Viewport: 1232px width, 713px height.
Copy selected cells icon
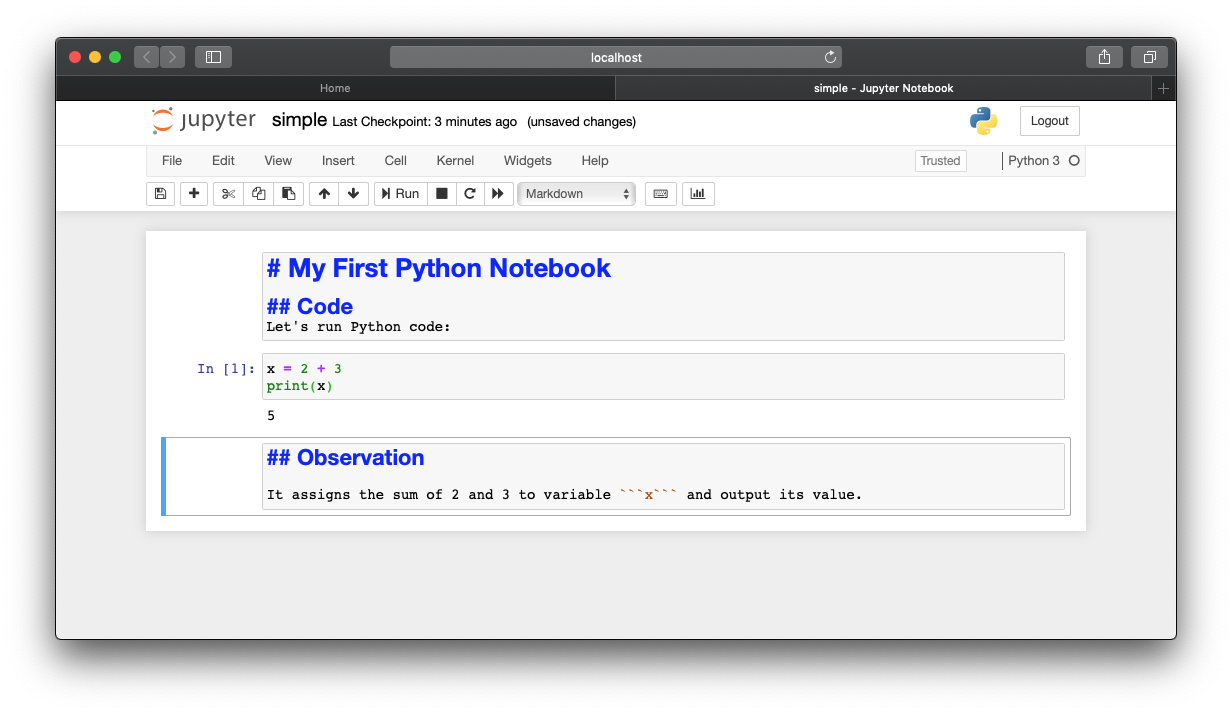point(259,194)
